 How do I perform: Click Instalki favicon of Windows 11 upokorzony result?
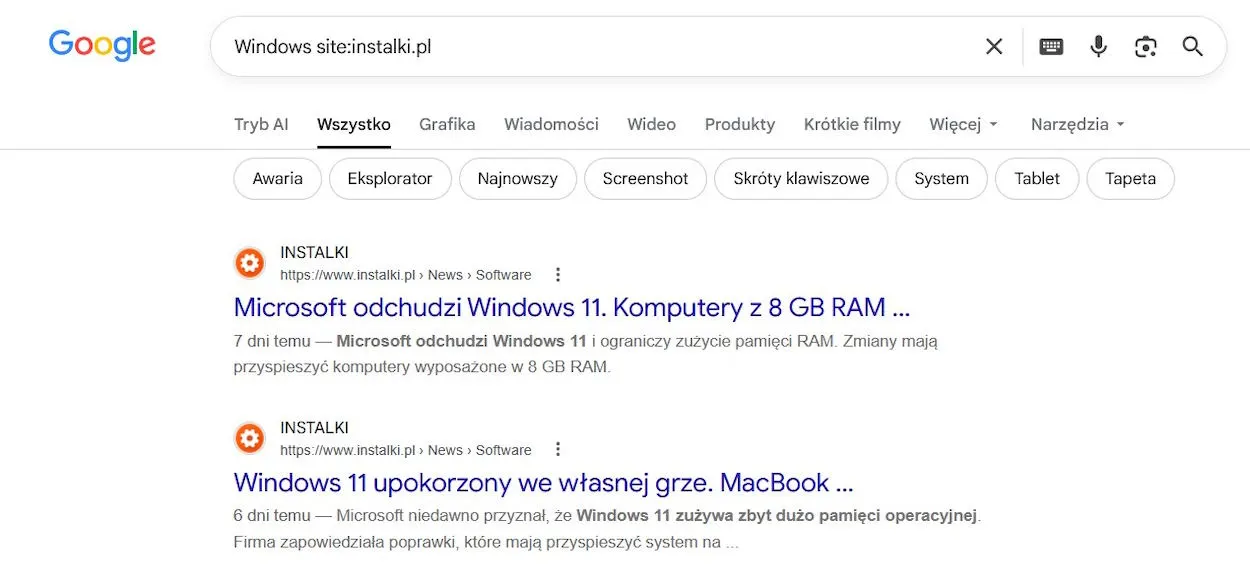point(250,438)
